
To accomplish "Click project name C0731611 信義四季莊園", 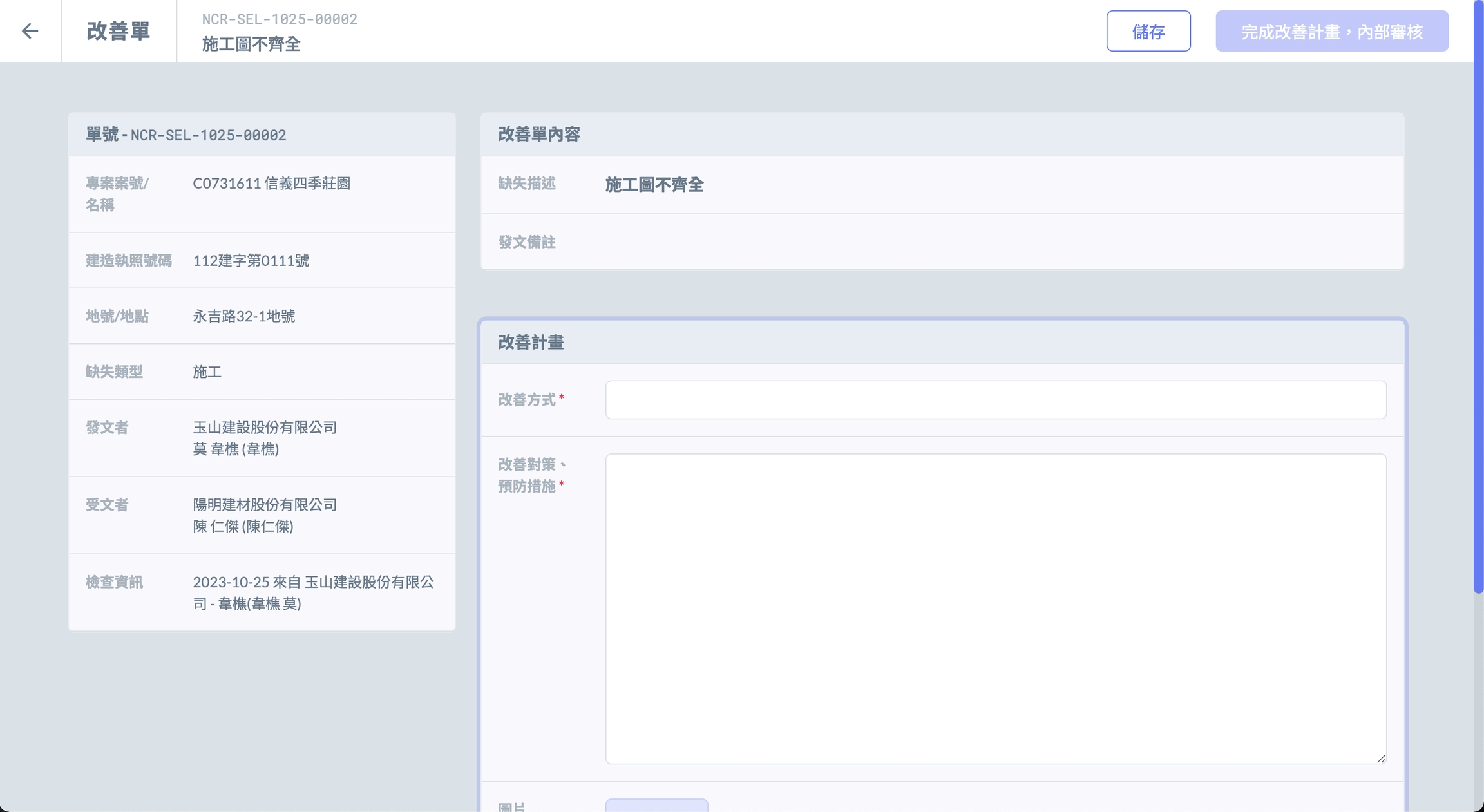I will click(x=271, y=184).
